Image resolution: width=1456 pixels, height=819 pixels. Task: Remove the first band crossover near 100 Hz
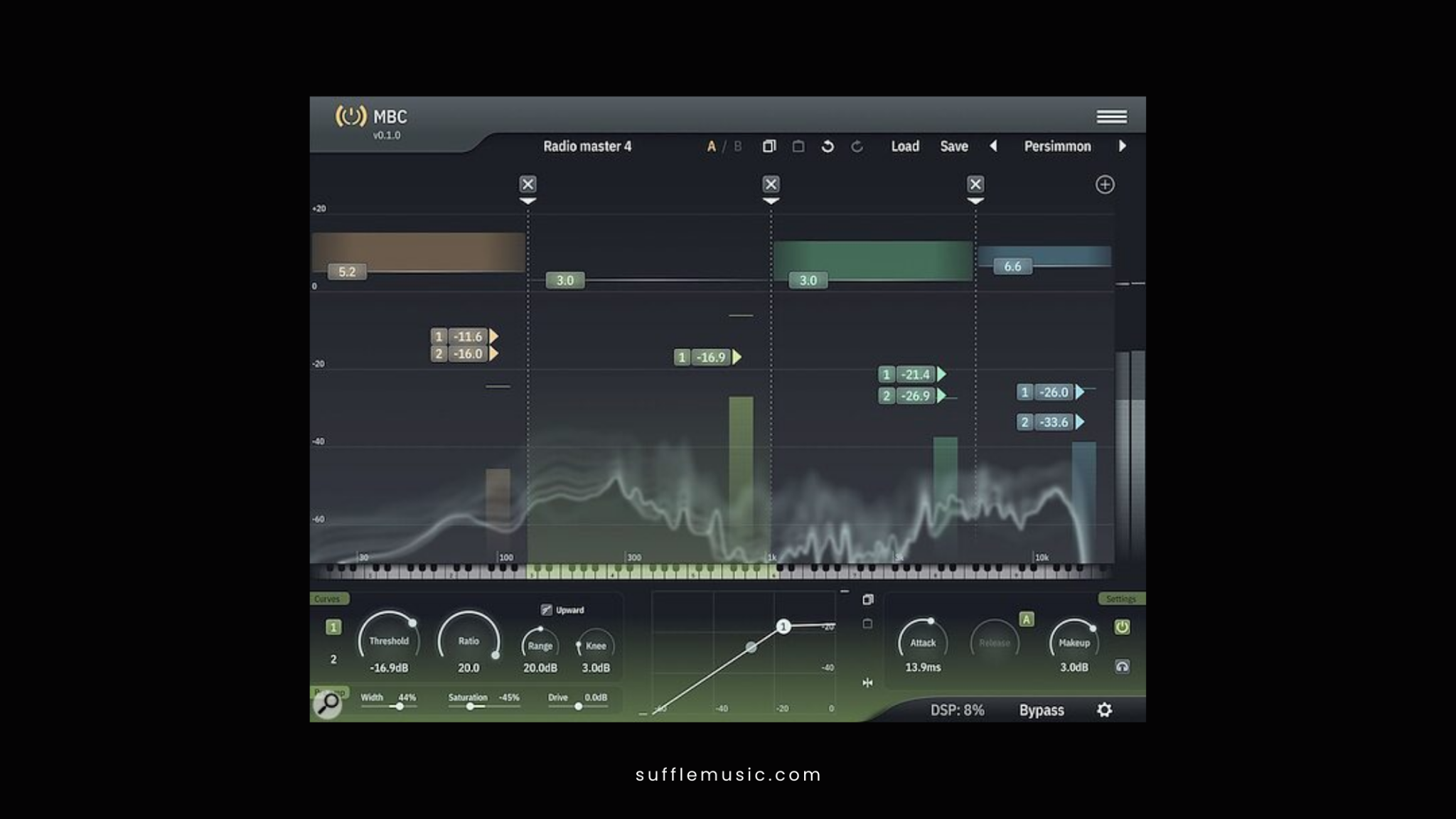528,184
